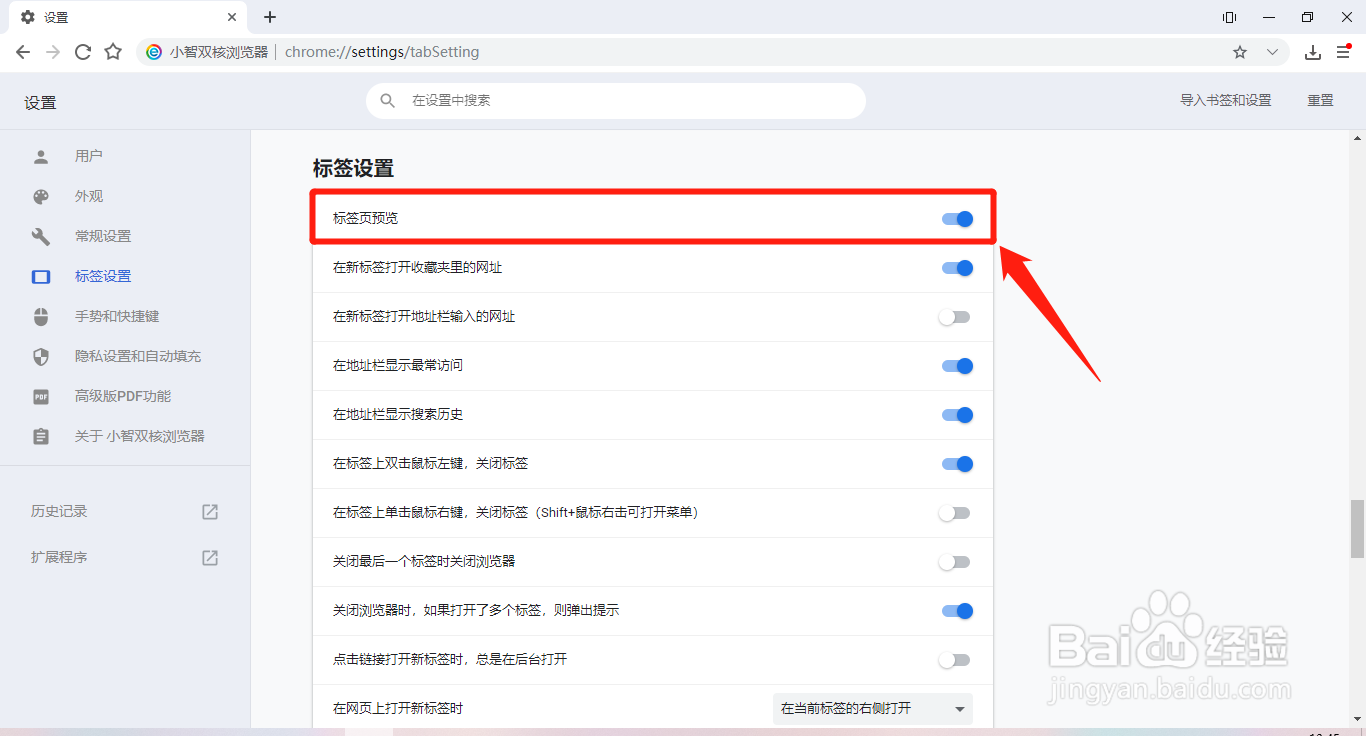The height and width of the screenshot is (736, 1366).
Task: Click the palette icon beside 外观
Action: pyautogui.click(x=41, y=196)
